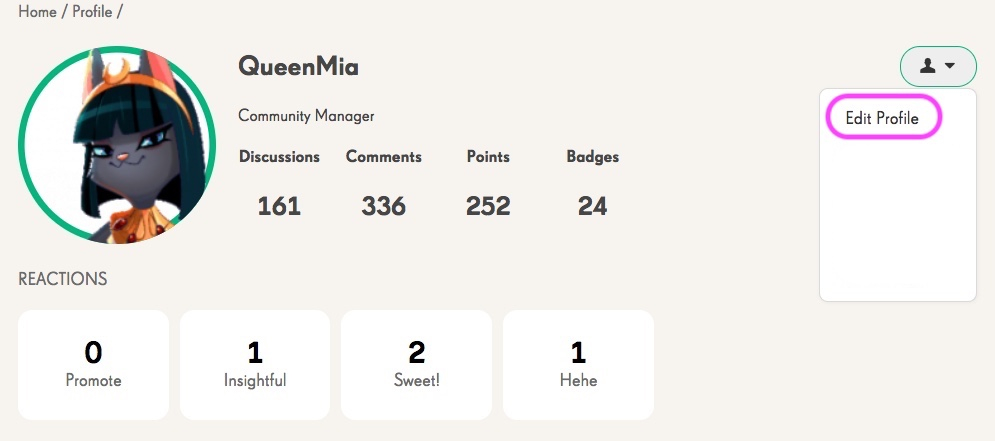Click the Badges stat label
This screenshot has width=995, height=441.
click(x=593, y=157)
